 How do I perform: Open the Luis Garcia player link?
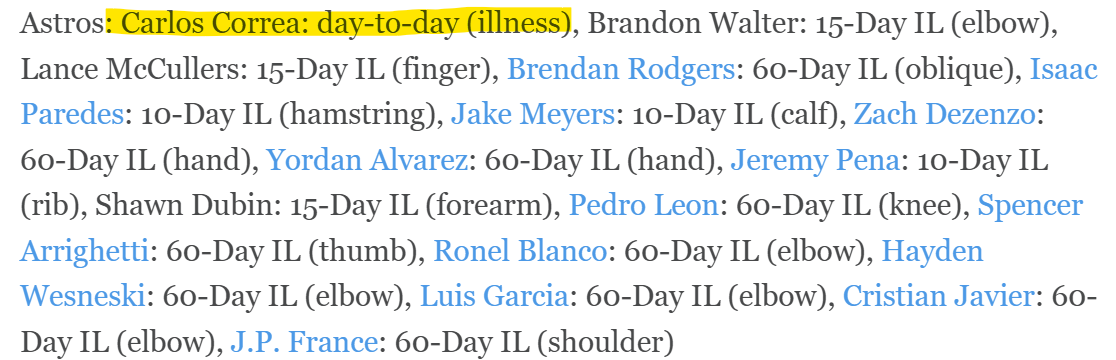tap(494, 297)
